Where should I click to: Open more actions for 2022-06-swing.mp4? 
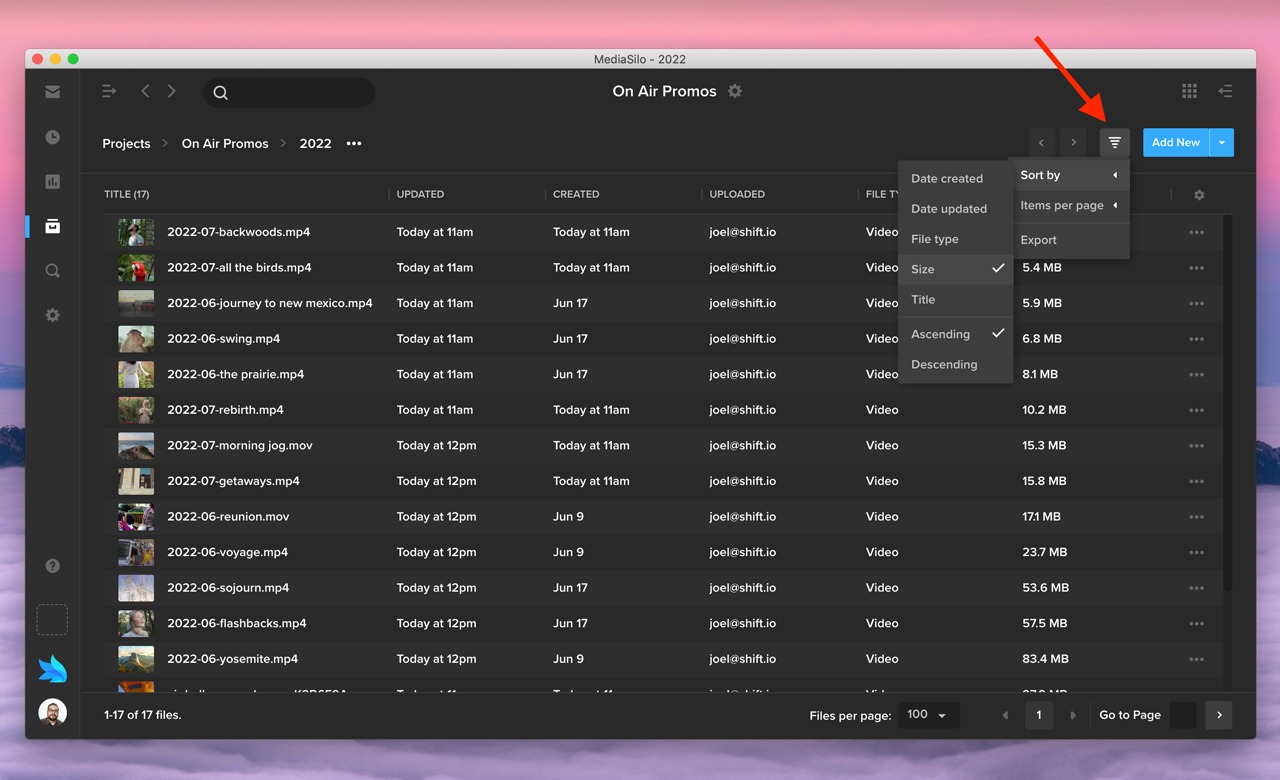click(1197, 339)
